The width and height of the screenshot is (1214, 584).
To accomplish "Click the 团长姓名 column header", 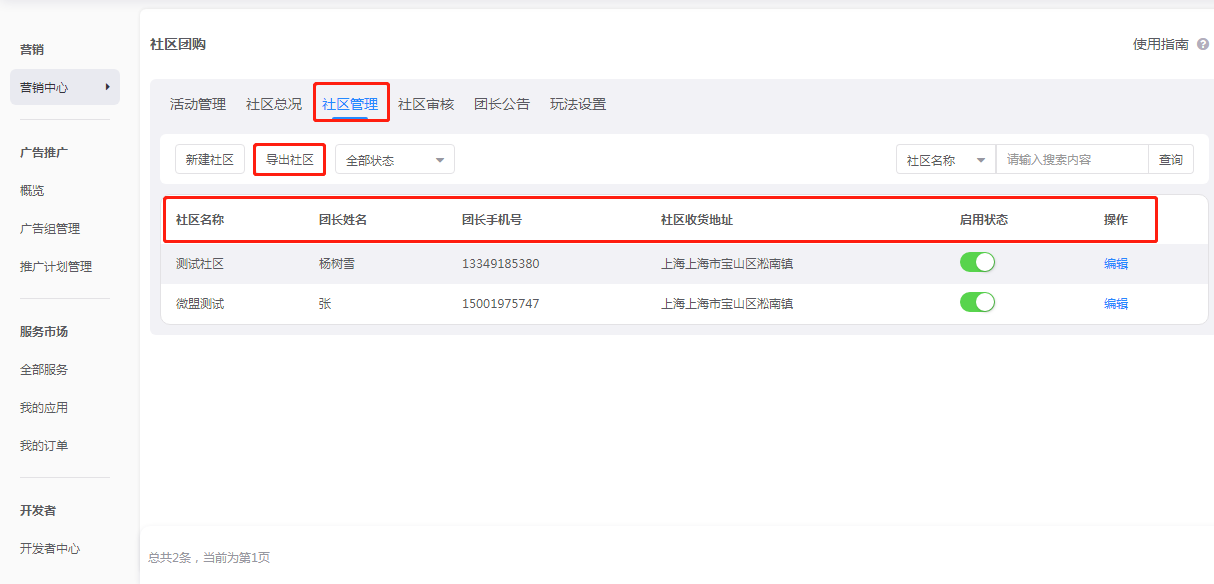I will coord(343,220).
